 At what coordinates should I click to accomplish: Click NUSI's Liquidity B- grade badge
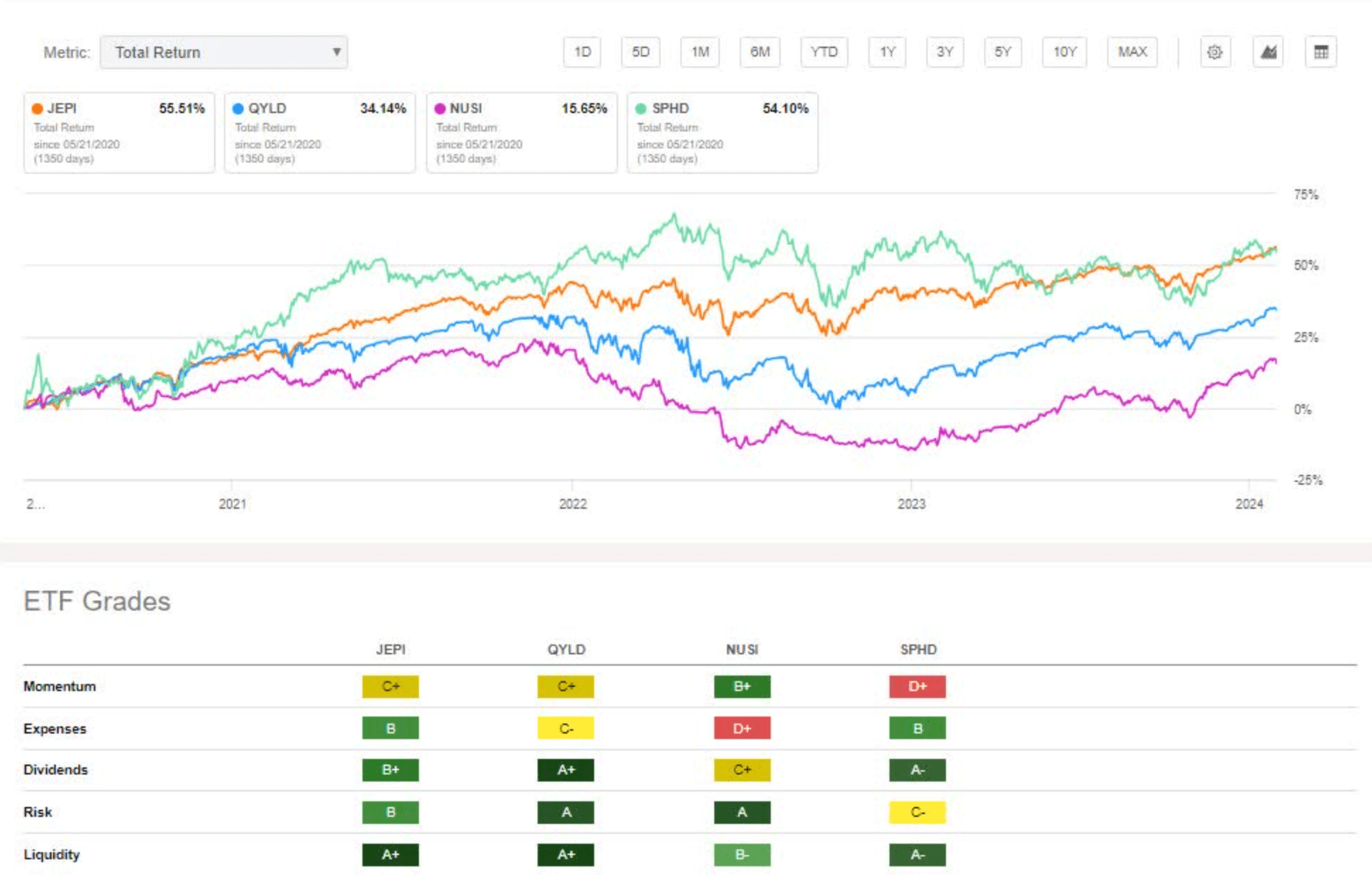(x=742, y=854)
